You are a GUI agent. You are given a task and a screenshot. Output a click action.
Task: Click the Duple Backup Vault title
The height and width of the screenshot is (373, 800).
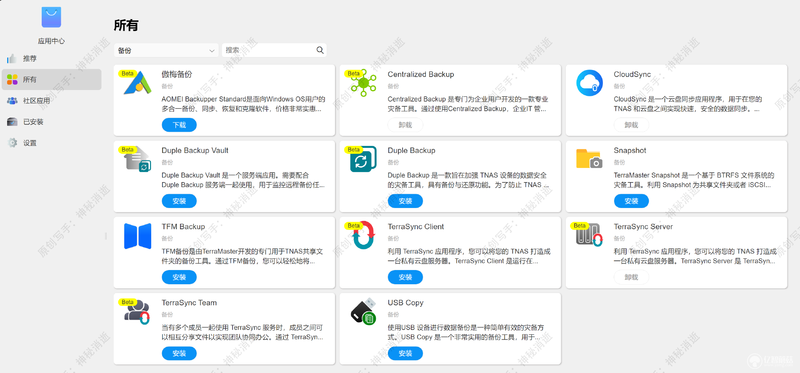click(x=195, y=151)
